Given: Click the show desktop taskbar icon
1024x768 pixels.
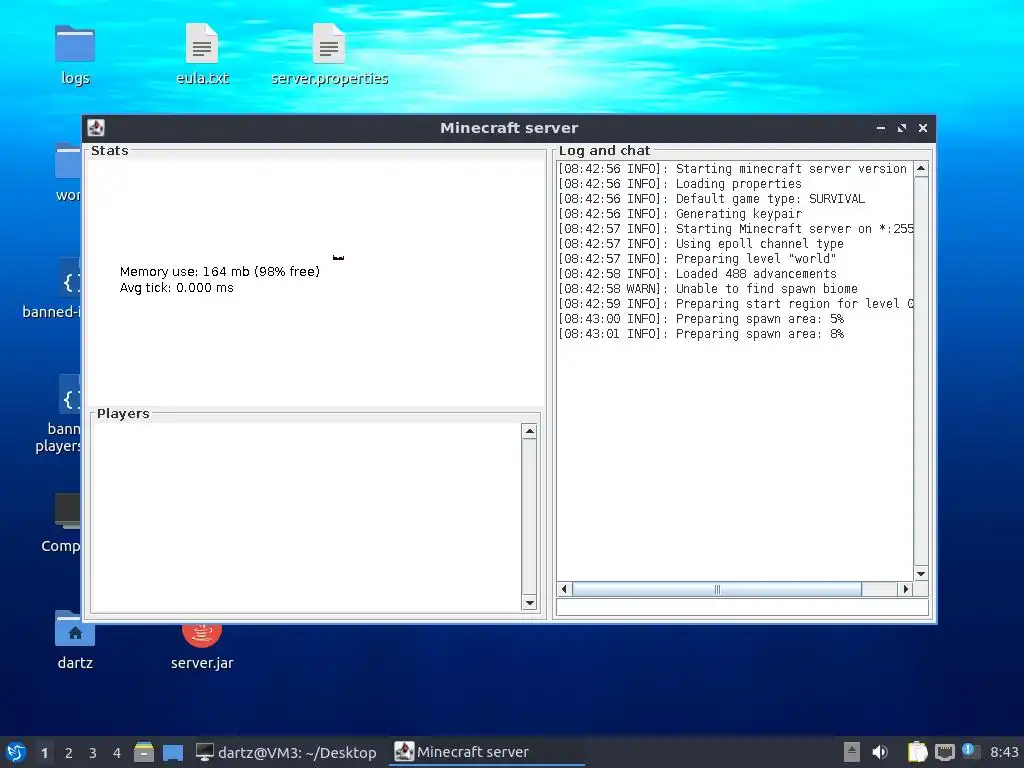Looking at the screenshot, I should (173, 752).
